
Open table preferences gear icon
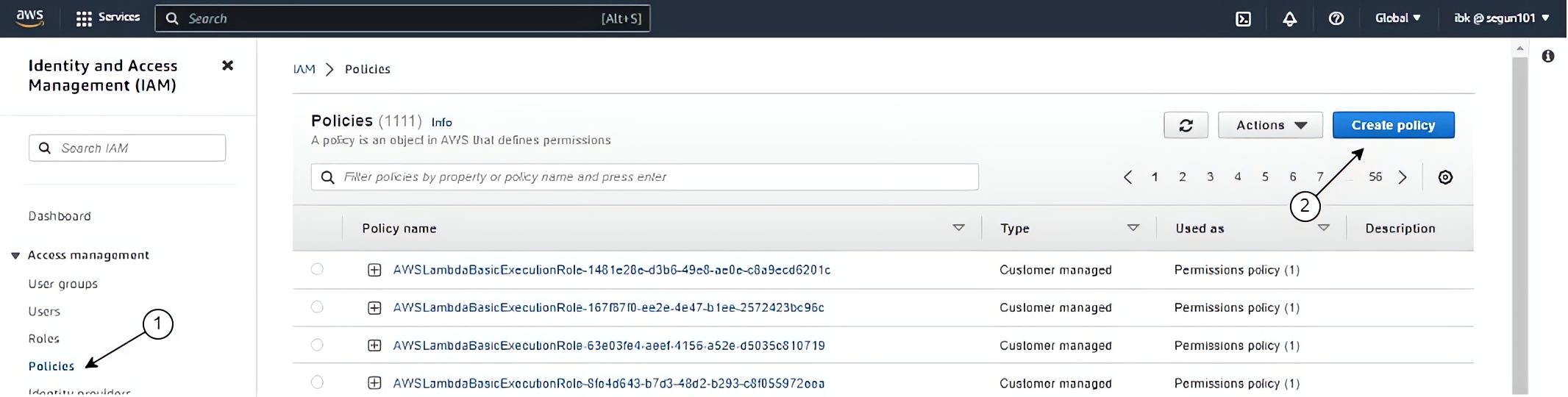(1444, 177)
